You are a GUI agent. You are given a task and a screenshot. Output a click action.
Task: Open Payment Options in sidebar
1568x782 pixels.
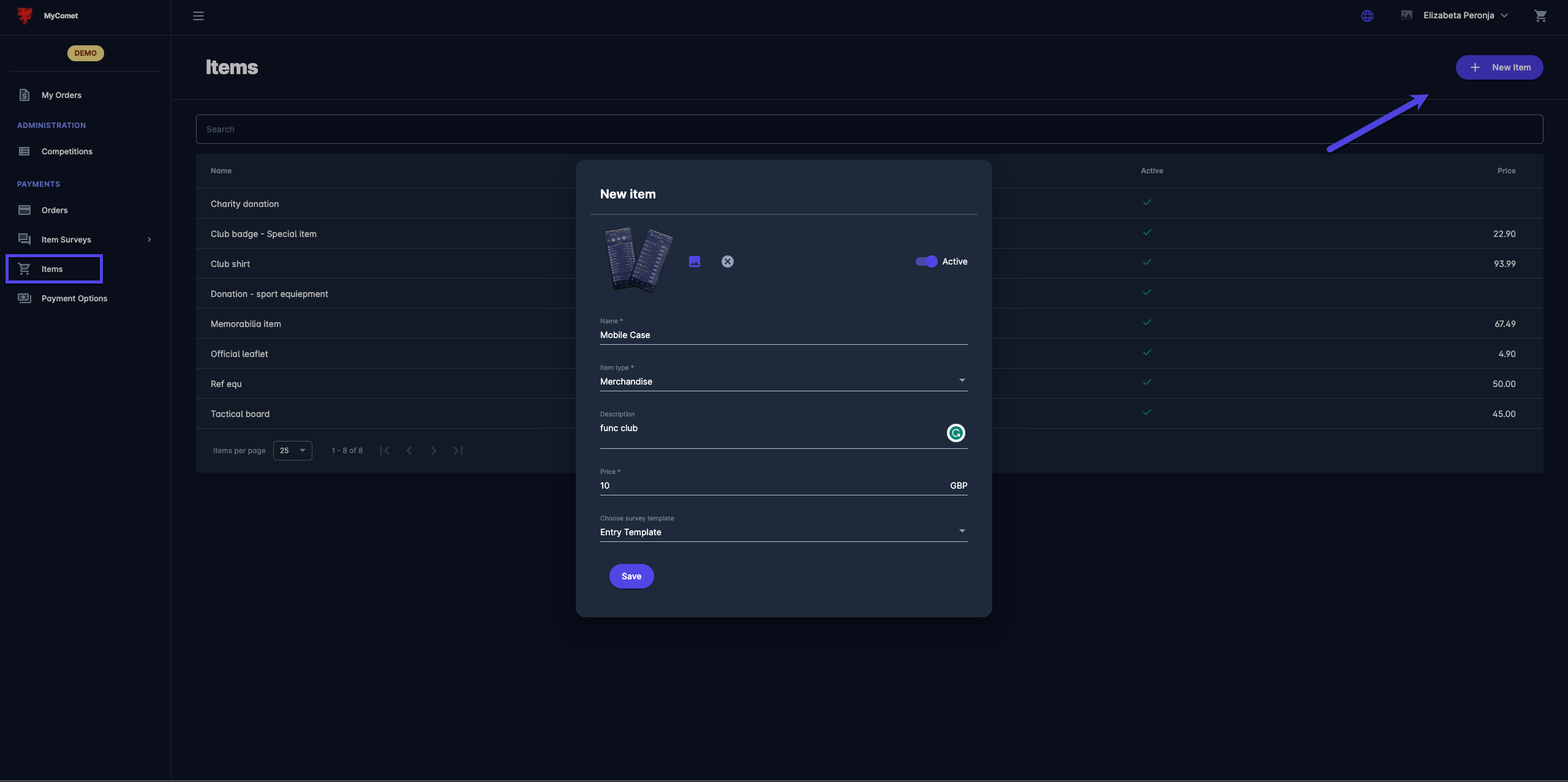point(74,298)
